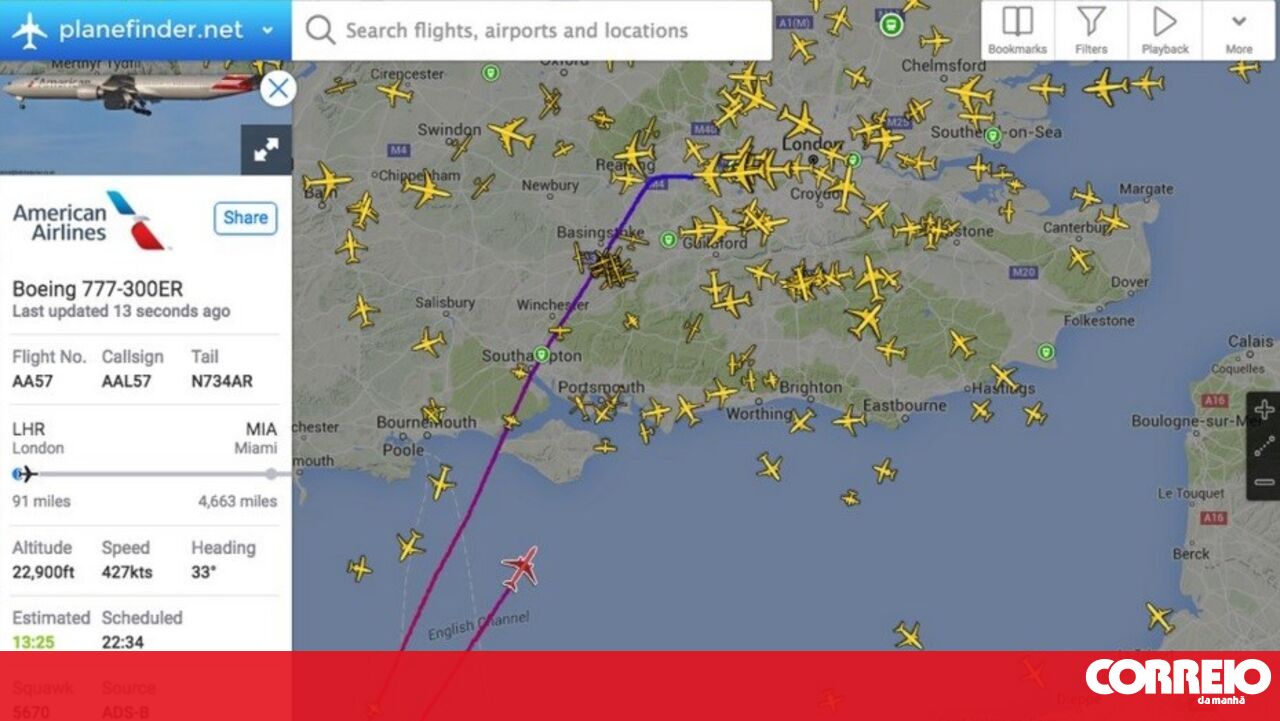Click the LHR London departure airport
The width and height of the screenshot is (1280, 721).
(x=38, y=438)
